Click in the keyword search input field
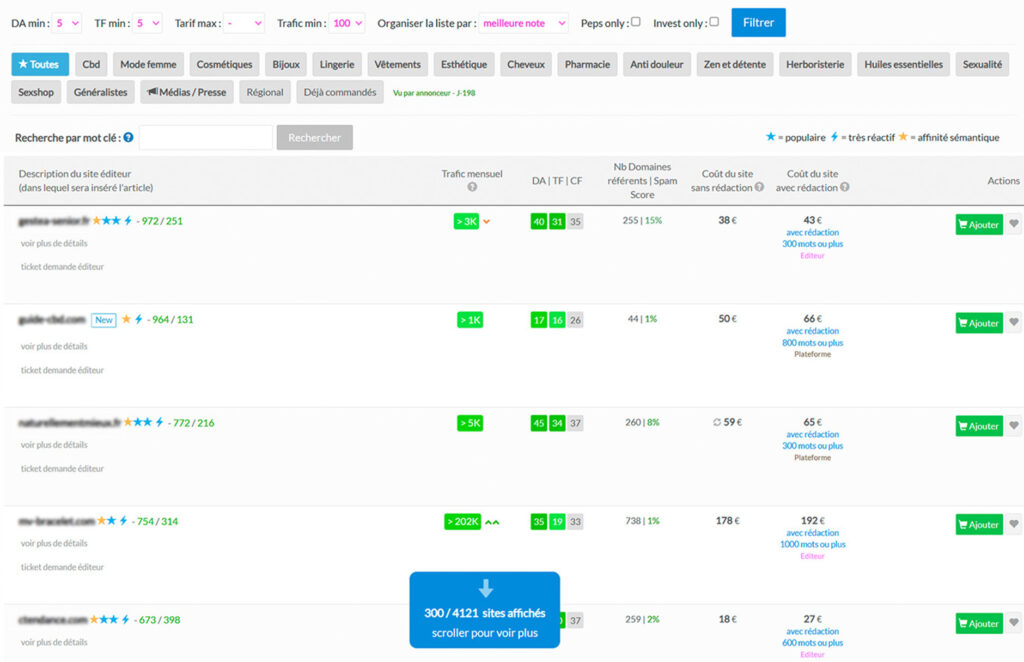The width and height of the screenshot is (1024, 662). click(x=206, y=138)
